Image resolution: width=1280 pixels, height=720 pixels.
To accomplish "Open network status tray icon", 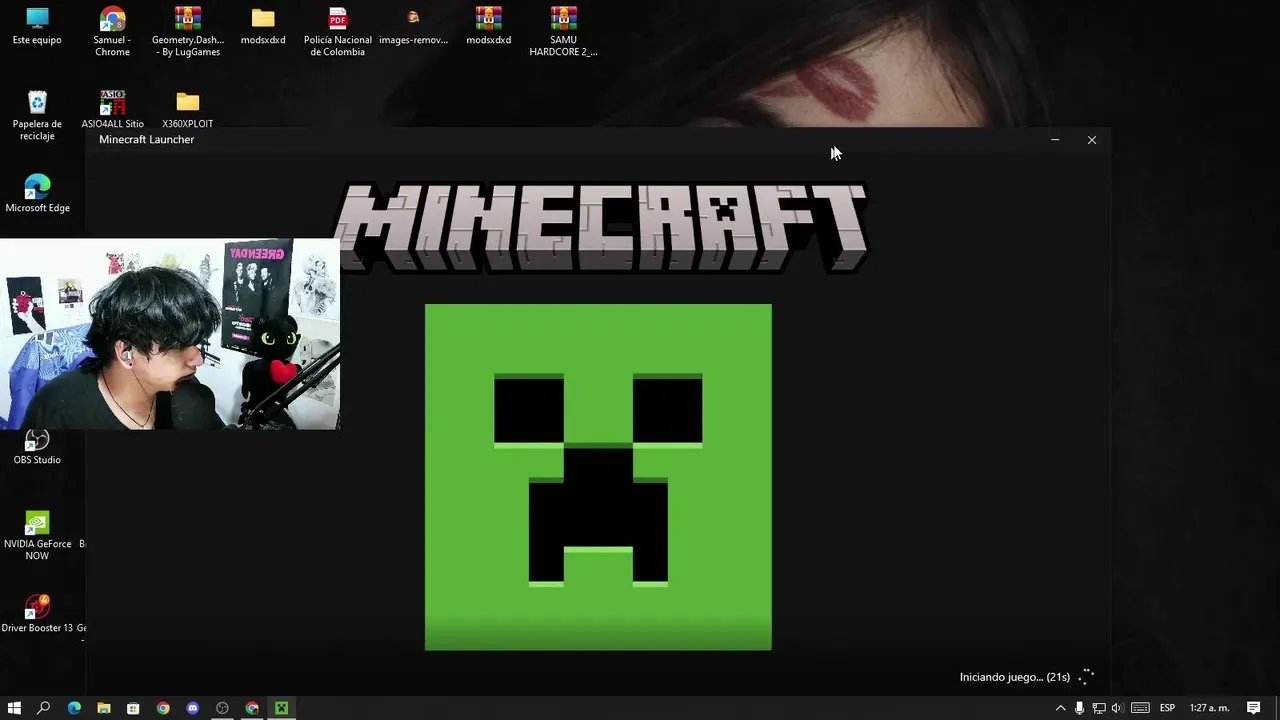I will pos(1098,708).
